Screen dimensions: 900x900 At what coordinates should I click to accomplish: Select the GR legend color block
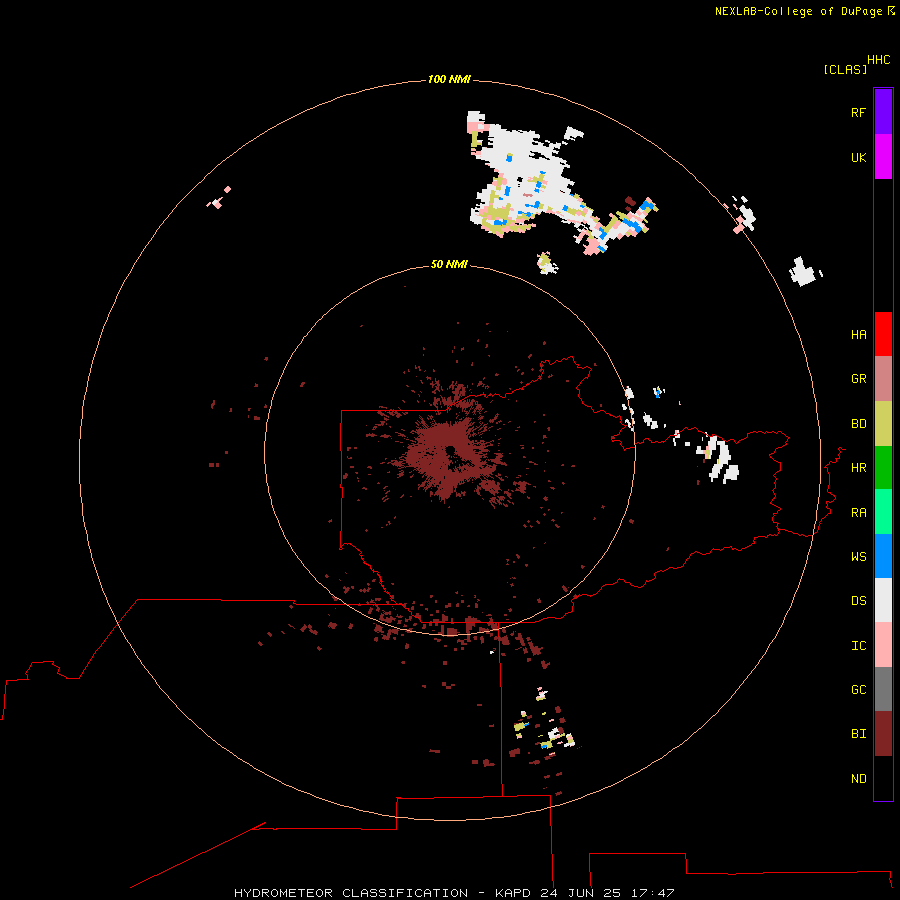883,379
